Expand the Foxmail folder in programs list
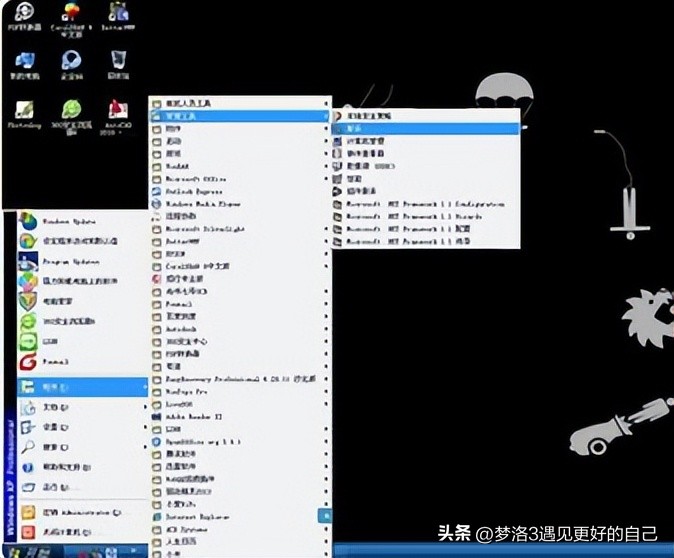The height and width of the screenshot is (558, 674). tap(241, 304)
